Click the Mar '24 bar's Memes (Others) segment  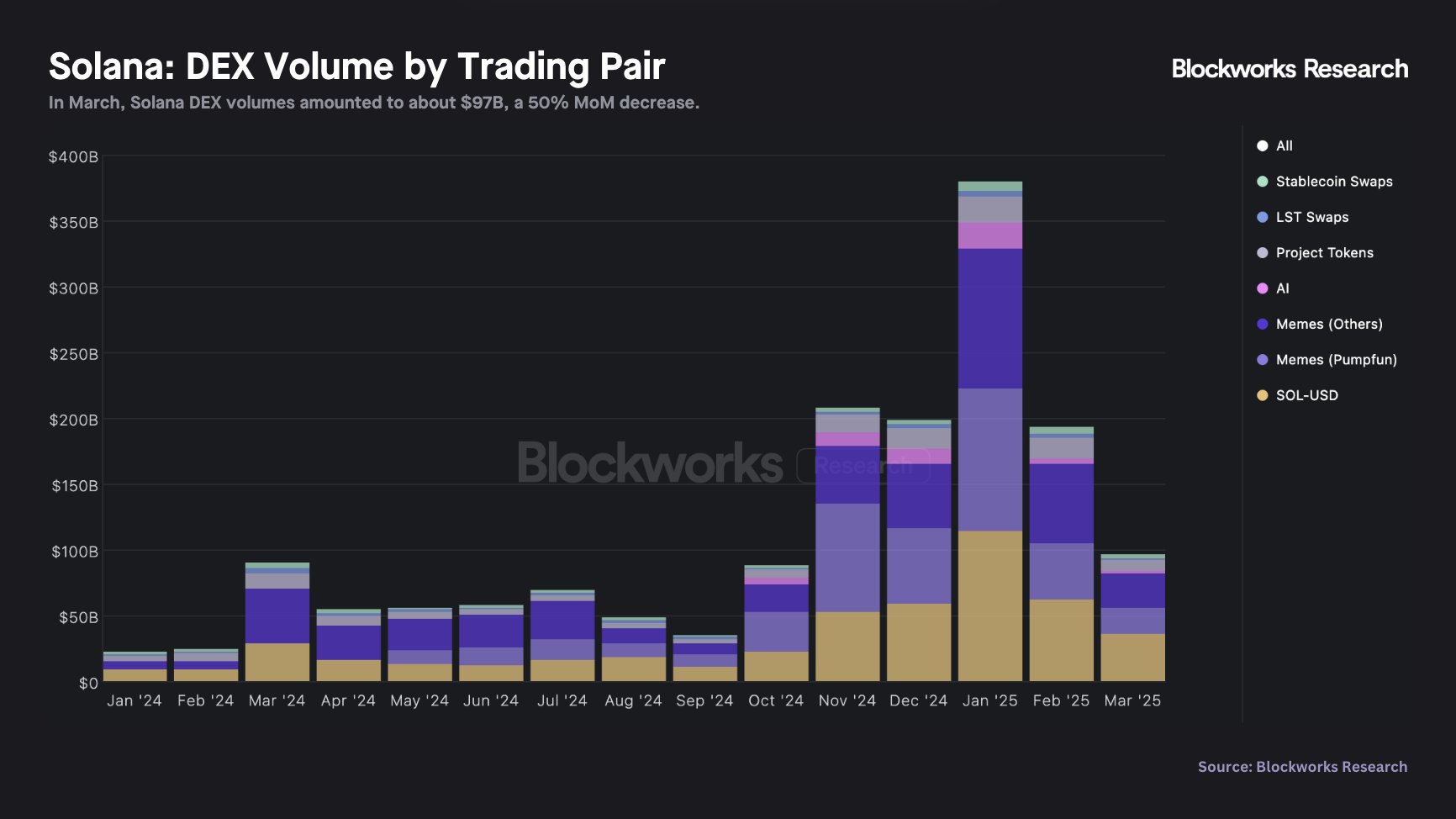[277, 616]
